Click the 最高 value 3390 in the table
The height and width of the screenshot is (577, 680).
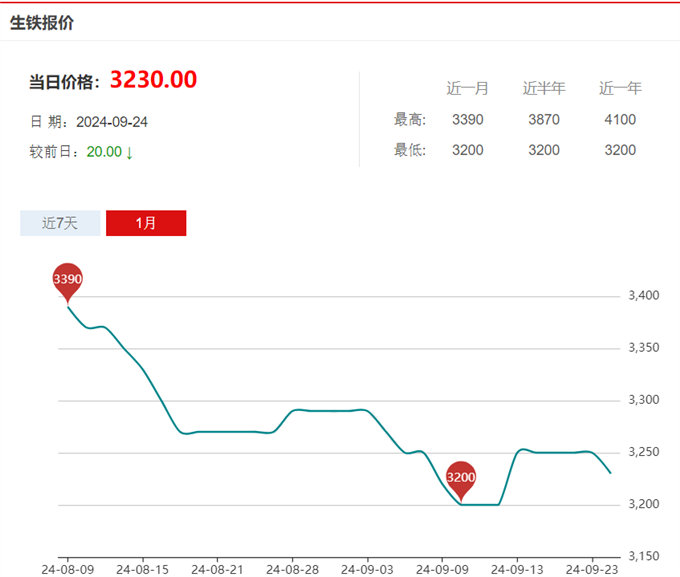point(467,120)
